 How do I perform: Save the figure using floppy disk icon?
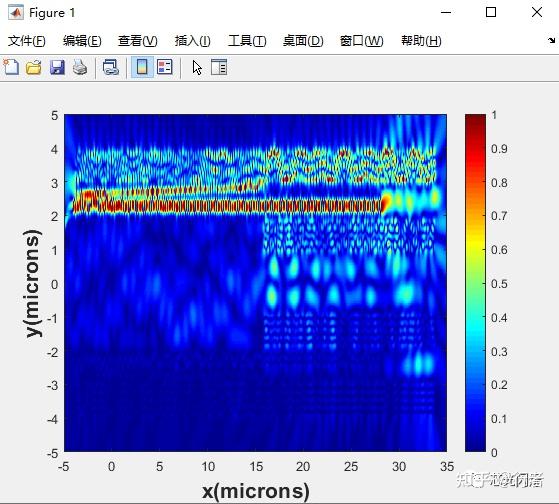[x=57, y=67]
